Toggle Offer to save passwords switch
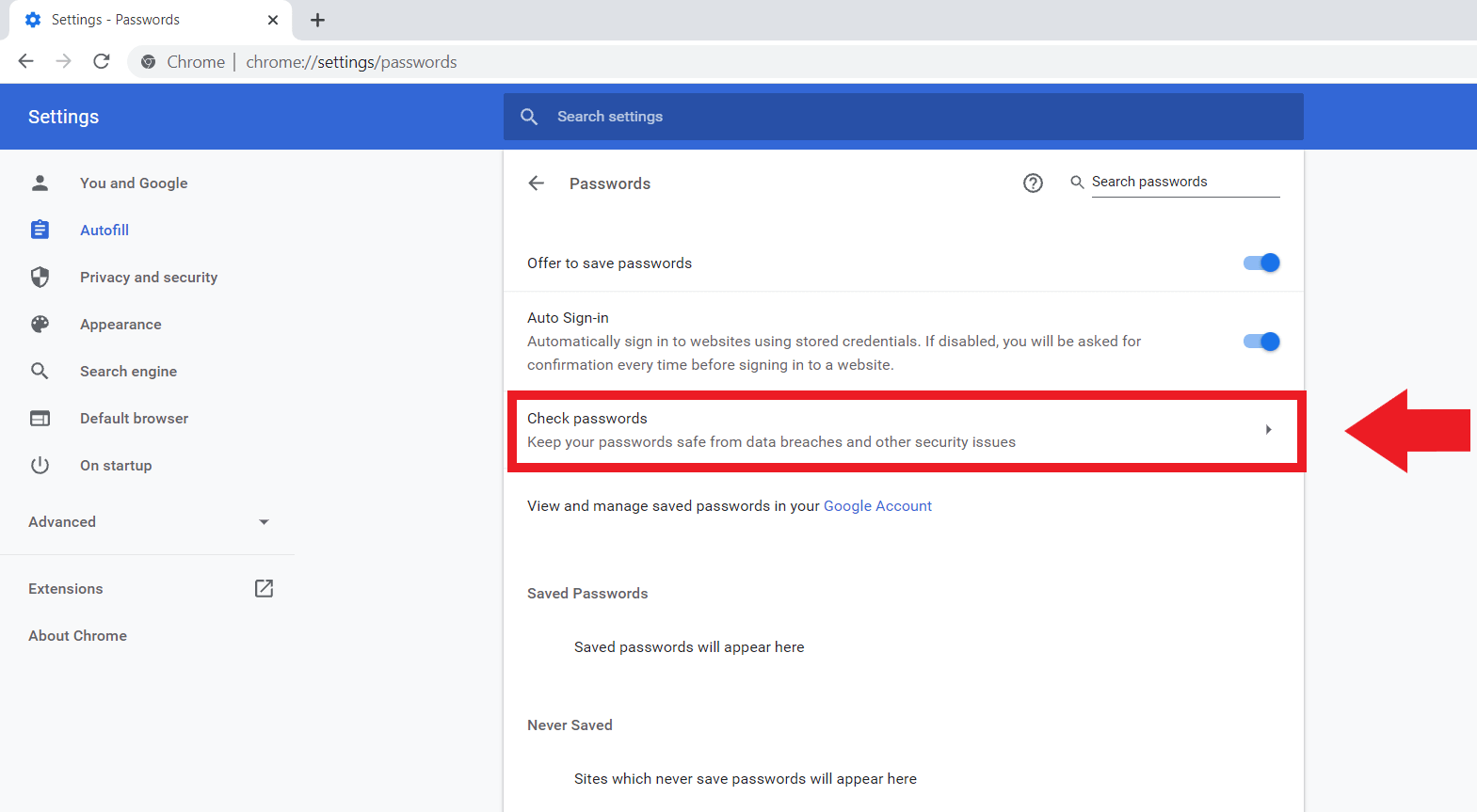 pos(1261,263)
